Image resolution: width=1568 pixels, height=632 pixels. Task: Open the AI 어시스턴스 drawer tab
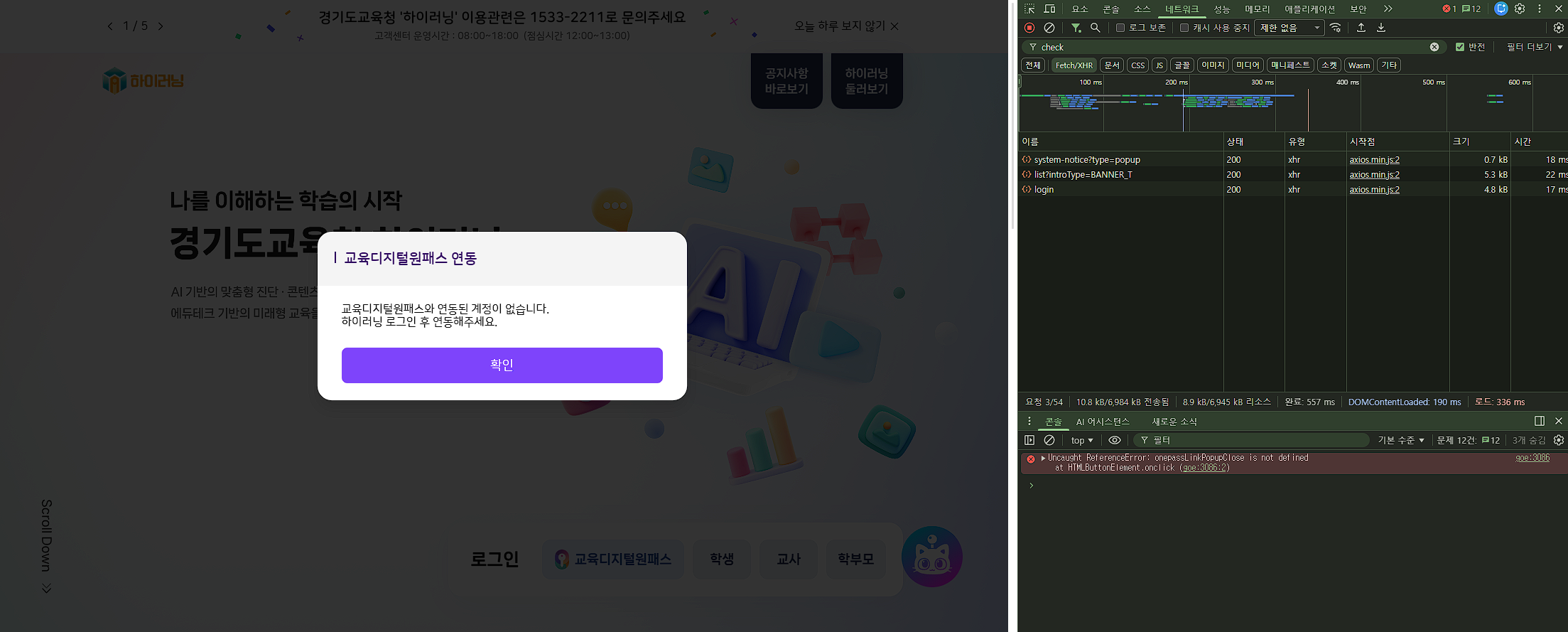pos(1102,421)
